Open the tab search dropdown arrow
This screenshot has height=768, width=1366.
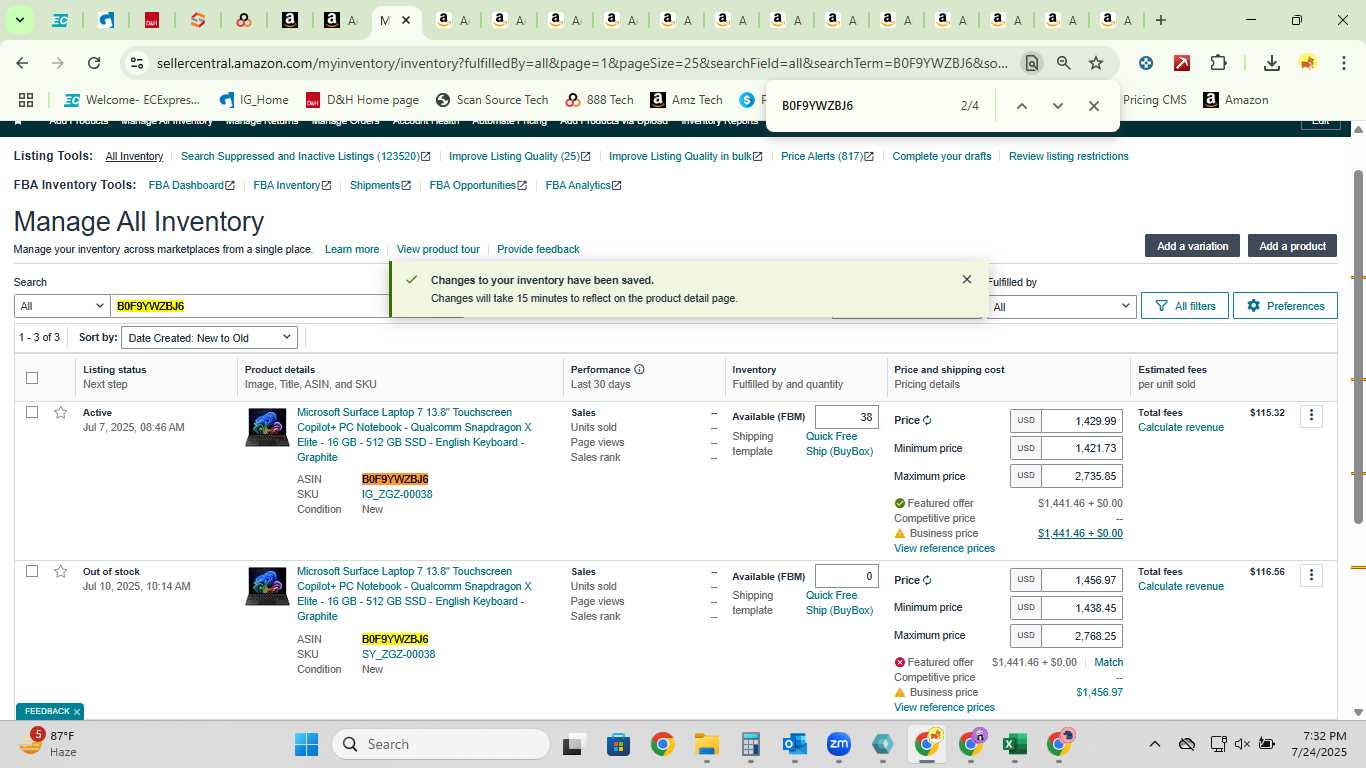[20, 20]
